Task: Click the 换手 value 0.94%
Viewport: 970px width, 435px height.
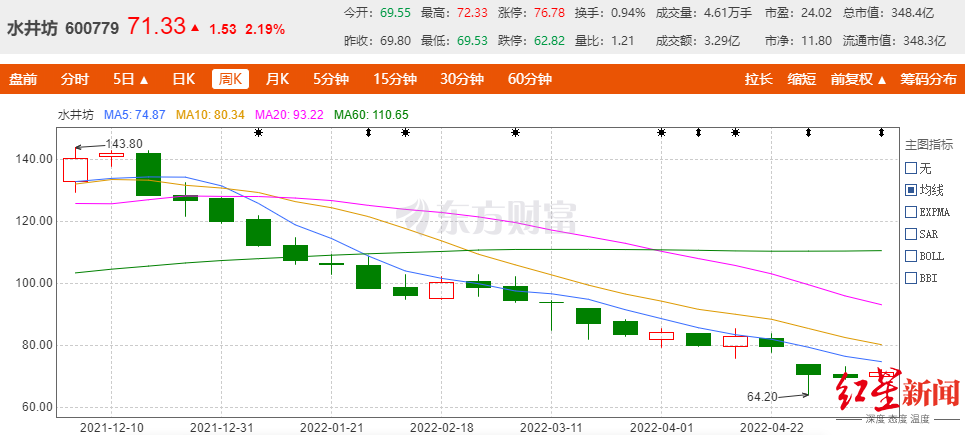Action: point(627,12)
